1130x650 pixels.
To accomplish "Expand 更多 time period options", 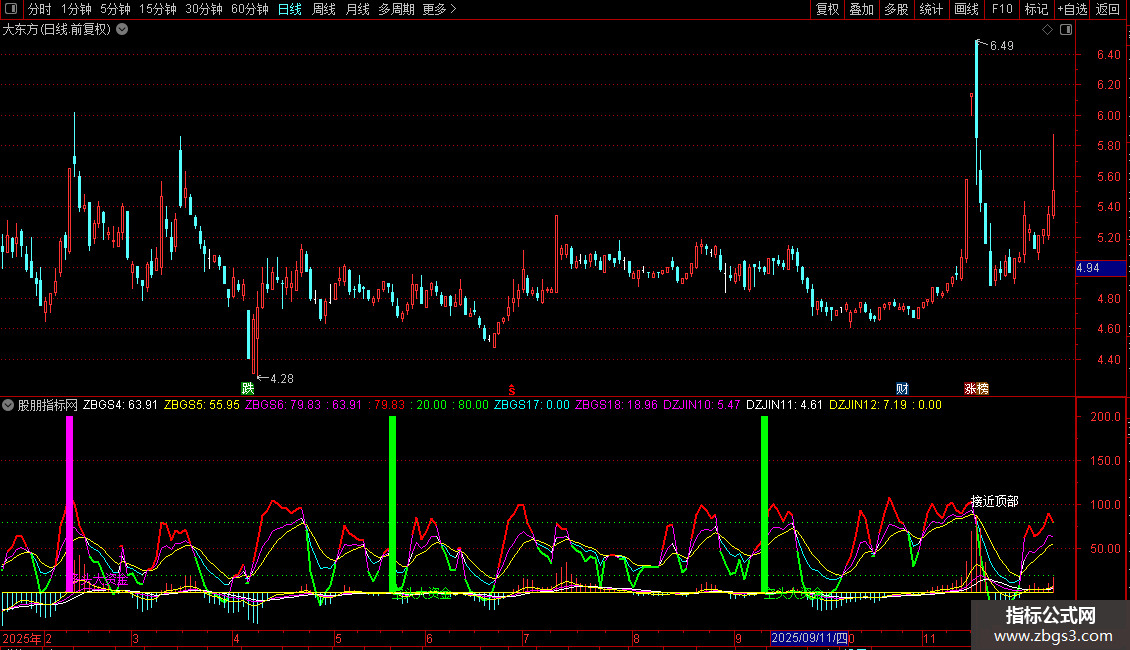I will (439, 9).
